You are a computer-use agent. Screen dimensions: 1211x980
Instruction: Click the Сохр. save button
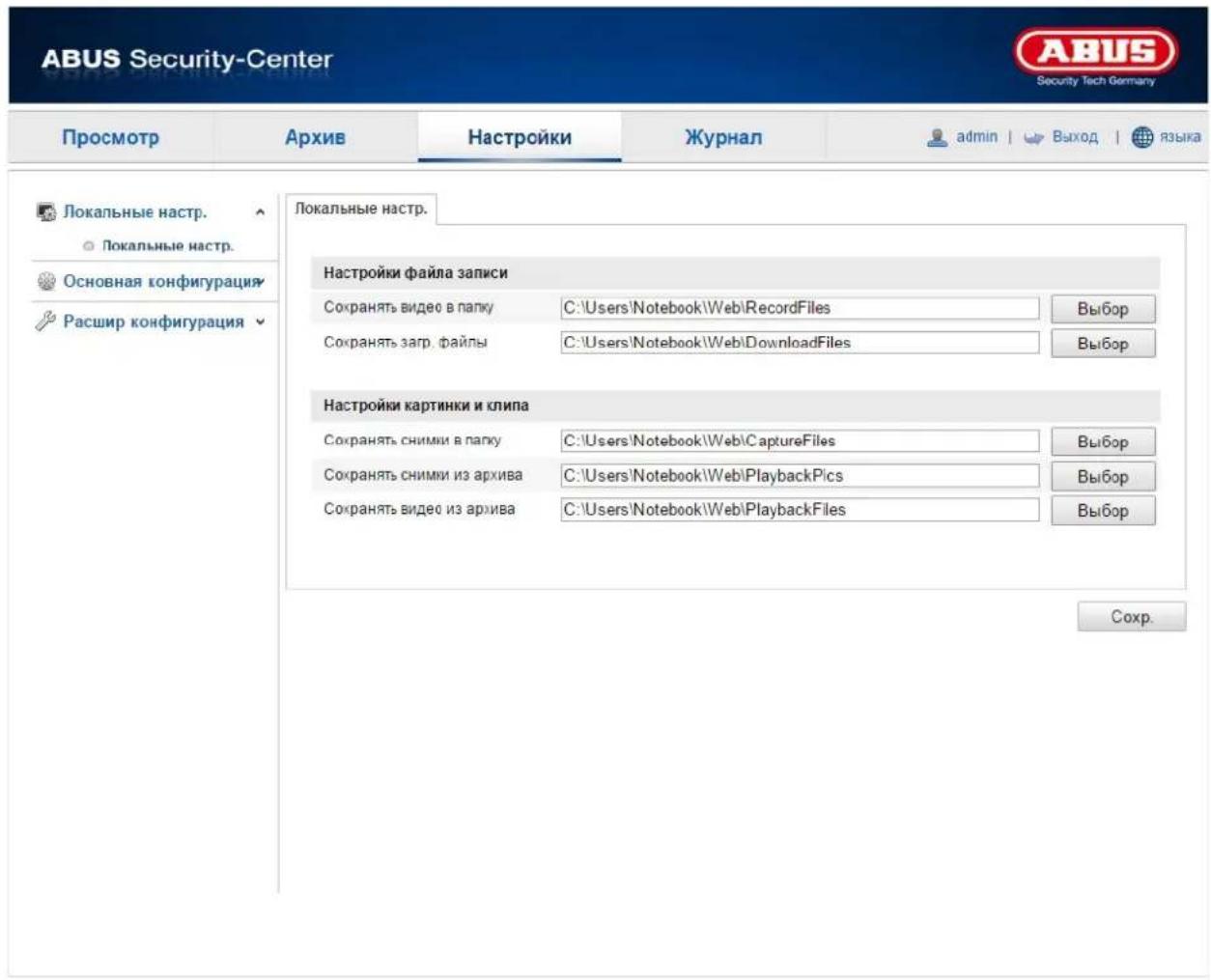pos(1132,617)
